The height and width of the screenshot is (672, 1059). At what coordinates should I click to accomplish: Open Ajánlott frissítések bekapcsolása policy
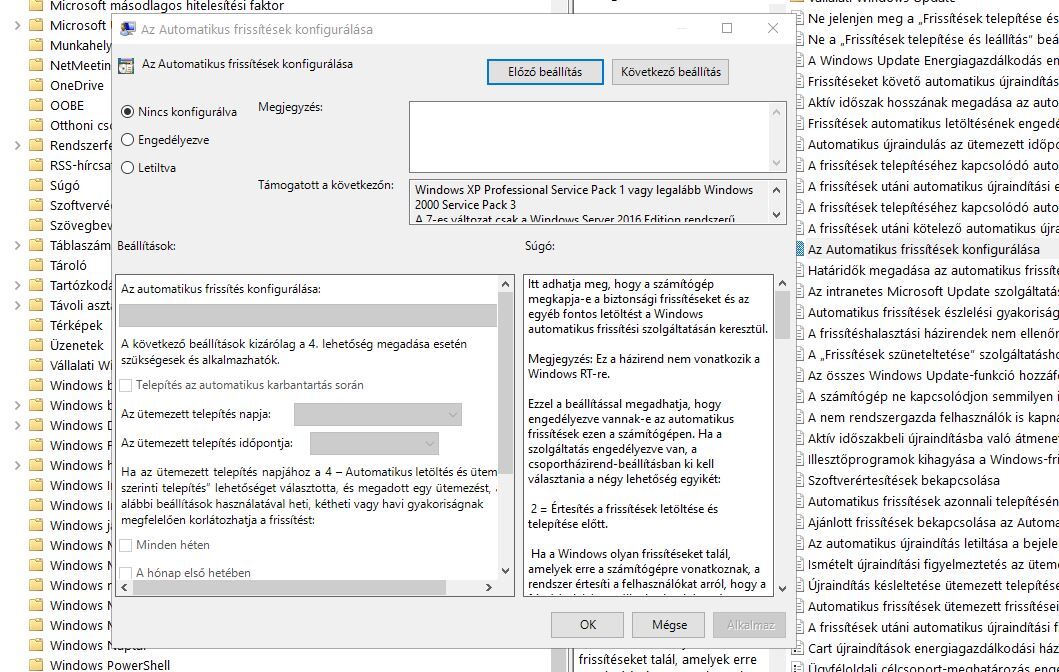pyautogui.click(x=933, y=522)
